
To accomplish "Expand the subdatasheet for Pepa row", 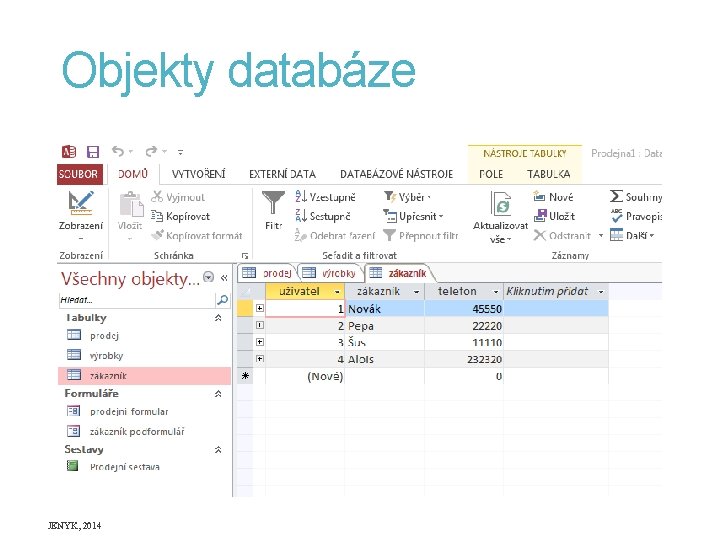I will 260,325.
